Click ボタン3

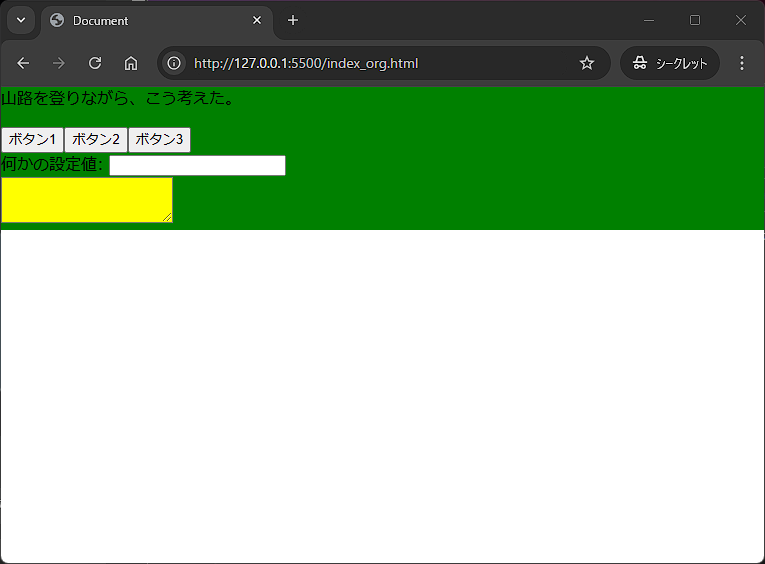click(x=159, y=140)
